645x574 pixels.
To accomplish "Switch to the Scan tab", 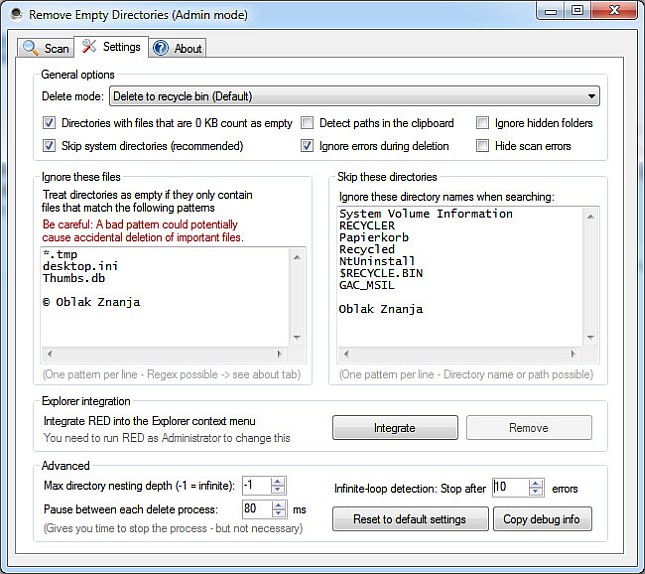I will 45,48.
